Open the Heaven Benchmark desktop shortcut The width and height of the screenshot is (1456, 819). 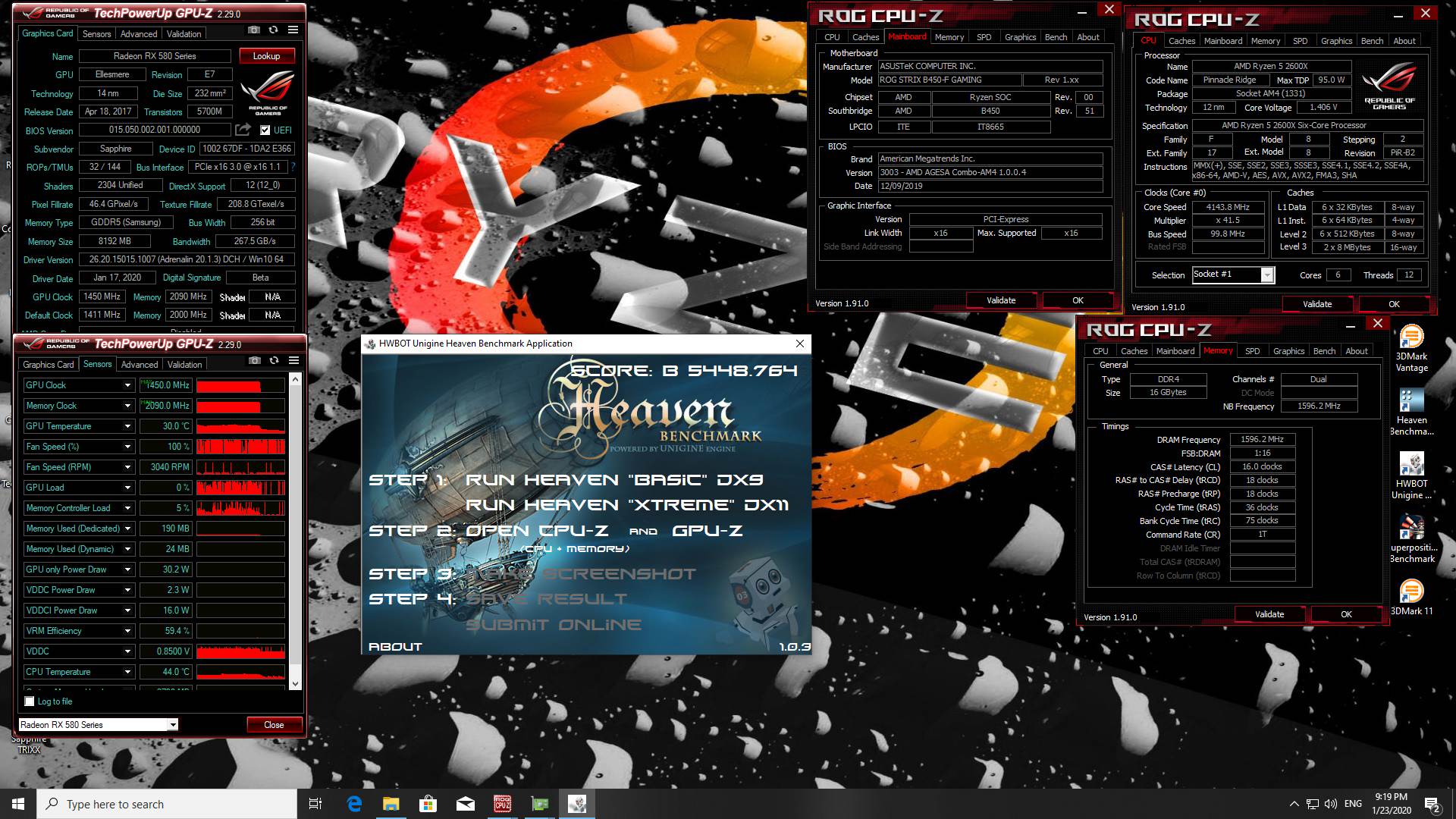pyautogui.click(x=1412, y=413)
